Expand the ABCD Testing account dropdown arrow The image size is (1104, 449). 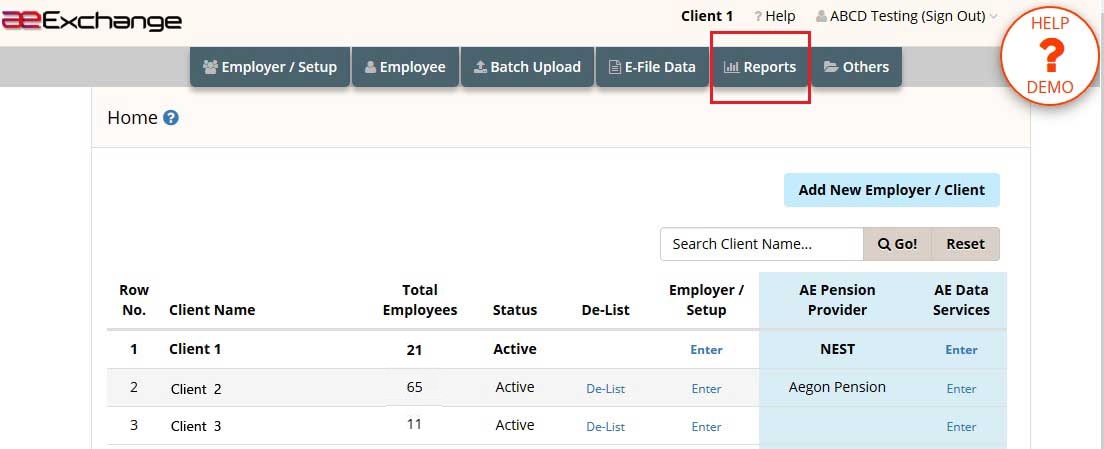coord(993,17)
